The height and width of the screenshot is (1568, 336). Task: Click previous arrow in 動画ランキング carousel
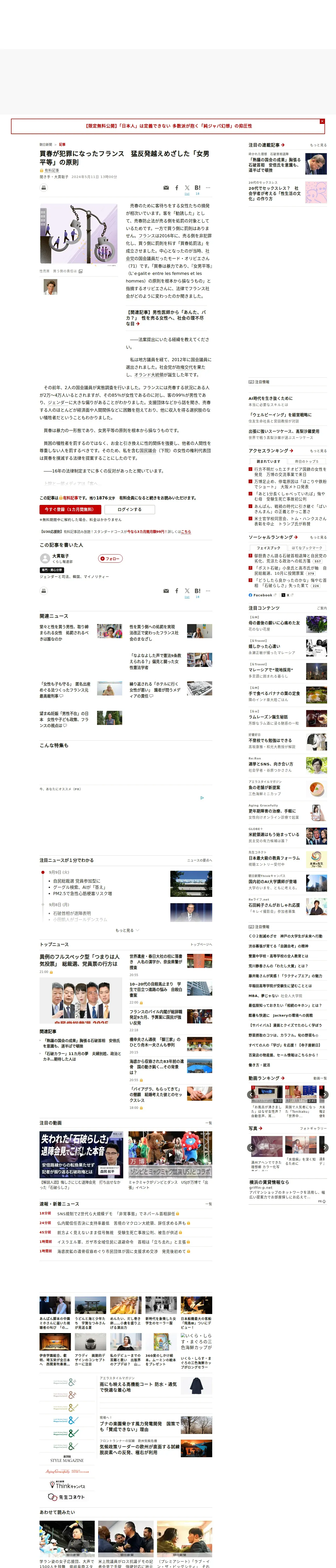click(x=251, y=1094)
